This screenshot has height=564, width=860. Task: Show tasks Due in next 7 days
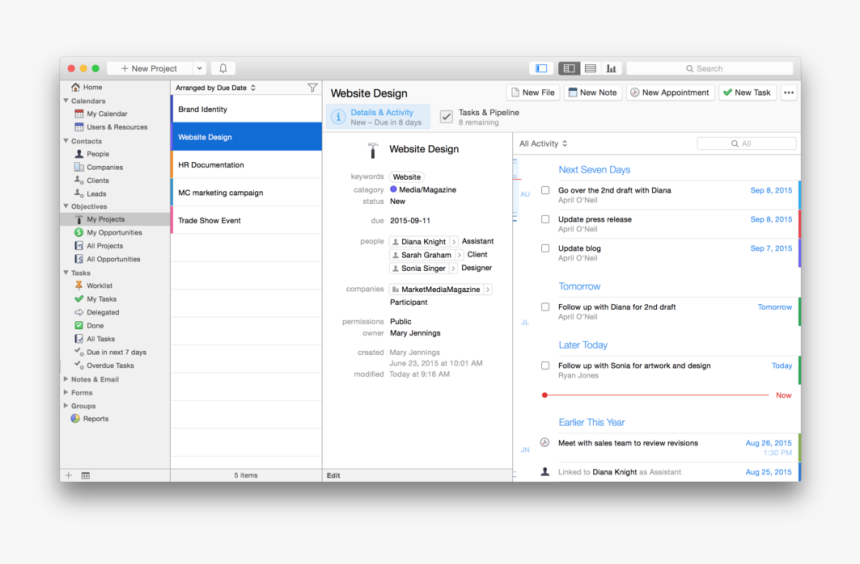pyautogui.click(x=110, y=352)
